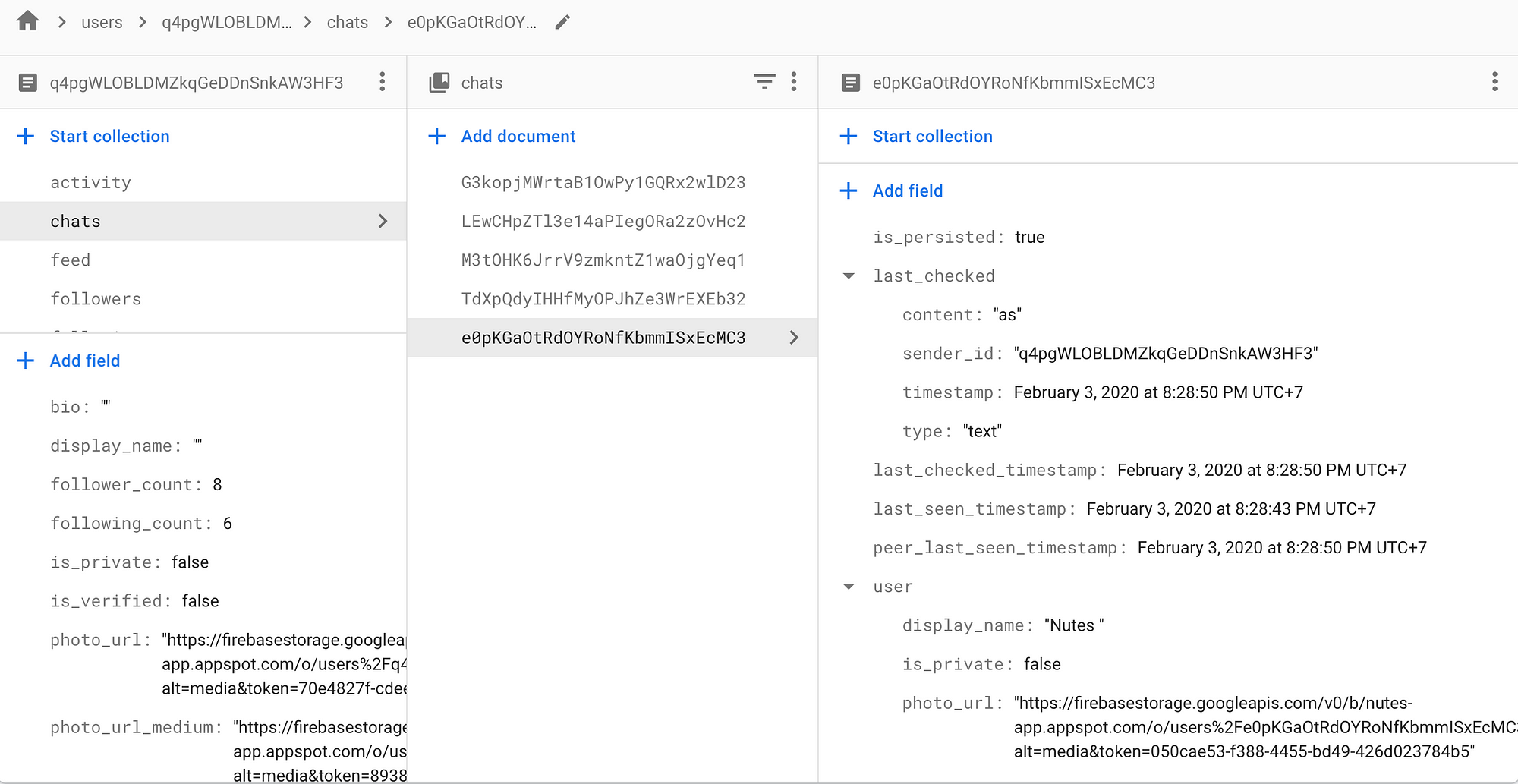Click the type "text" field
The width and height of the screenshot is (1518, 784).
pos(952,431)
